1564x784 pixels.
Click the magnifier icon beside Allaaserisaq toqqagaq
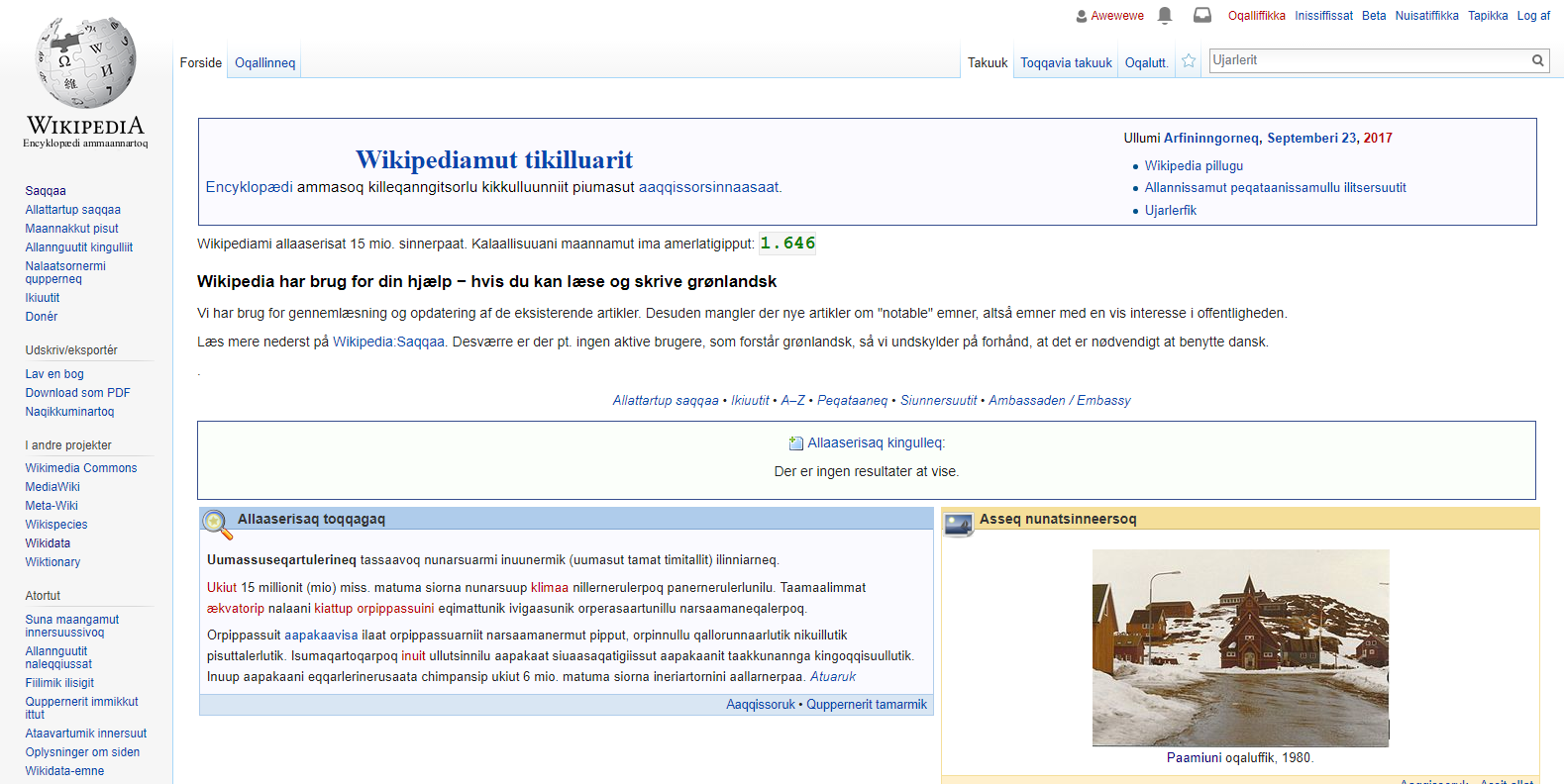(217, 524)
